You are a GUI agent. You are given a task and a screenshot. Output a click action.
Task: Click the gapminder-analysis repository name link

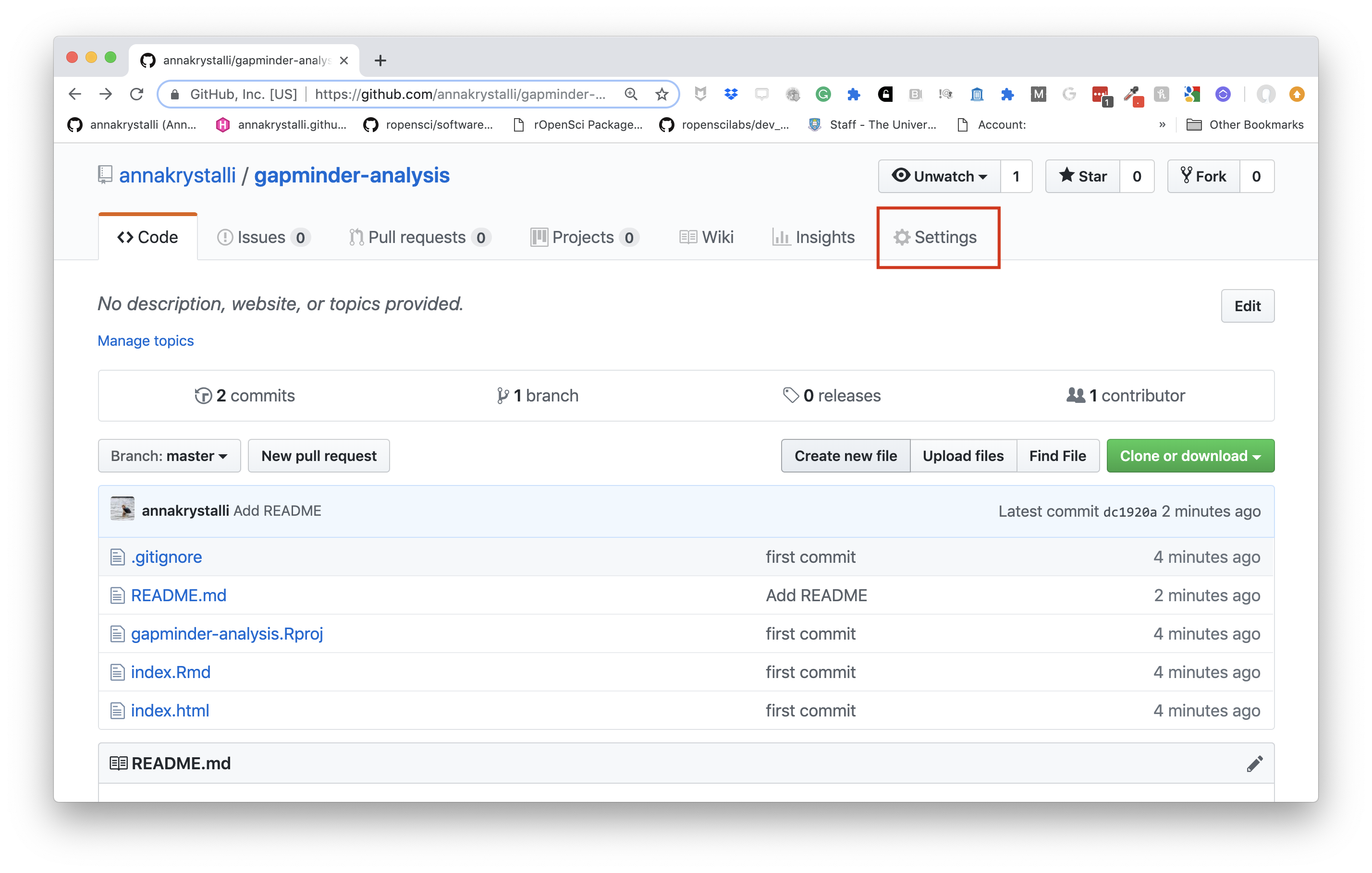[x=352, y=175]
